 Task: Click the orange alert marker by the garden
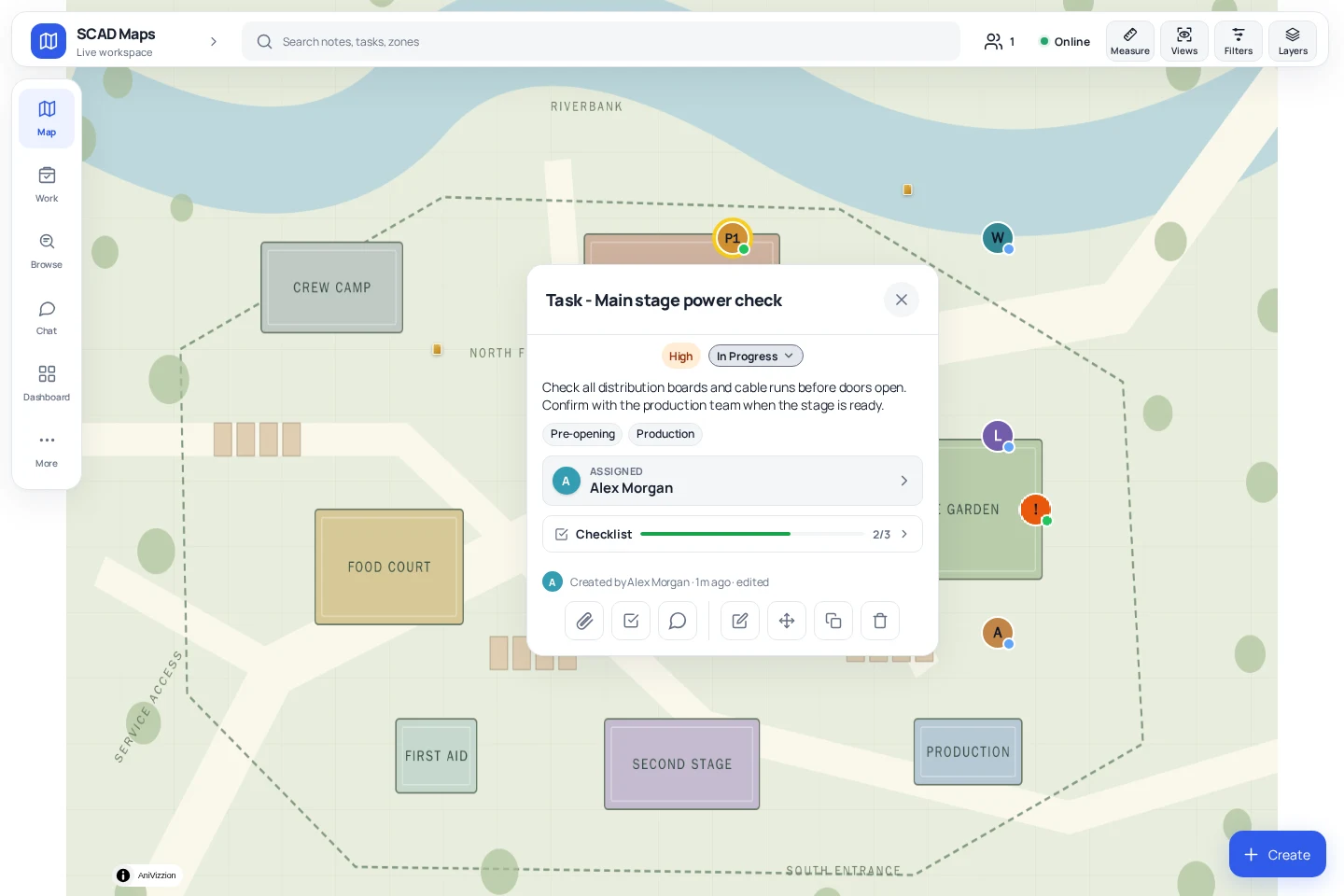1035,510
